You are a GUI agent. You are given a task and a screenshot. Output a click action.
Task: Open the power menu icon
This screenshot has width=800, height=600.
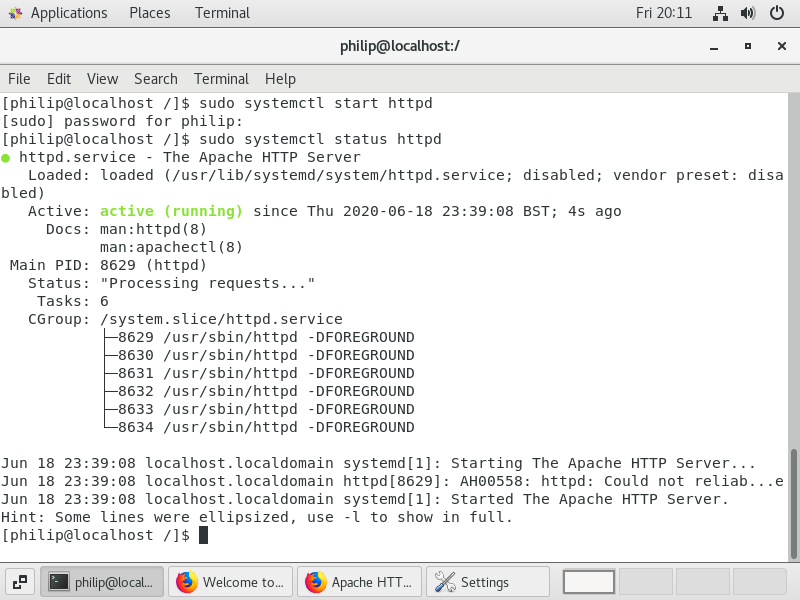tap(777, 13)
